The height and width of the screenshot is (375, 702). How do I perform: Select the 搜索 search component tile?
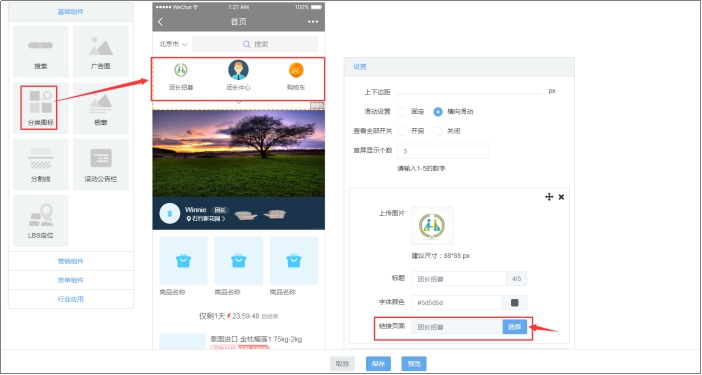click(41, 52)
